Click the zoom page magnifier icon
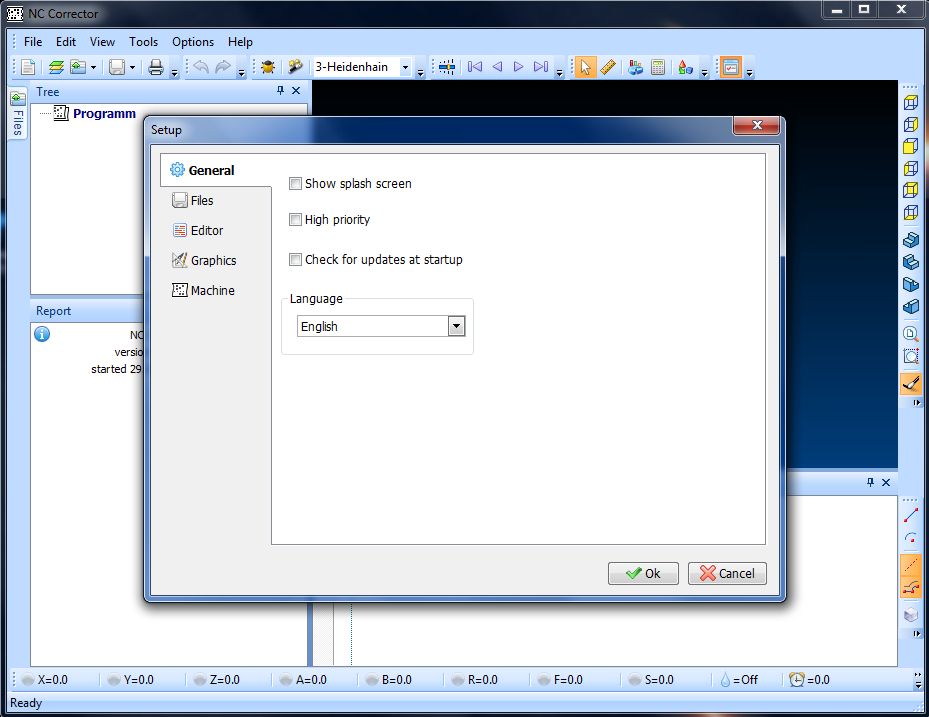This screenshot has height=717, width=929. tap(911, 334)
